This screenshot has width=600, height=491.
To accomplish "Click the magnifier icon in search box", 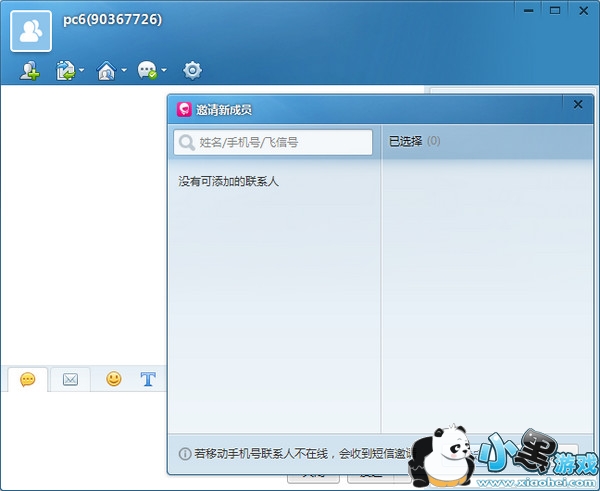I will [x=187, y=142].
